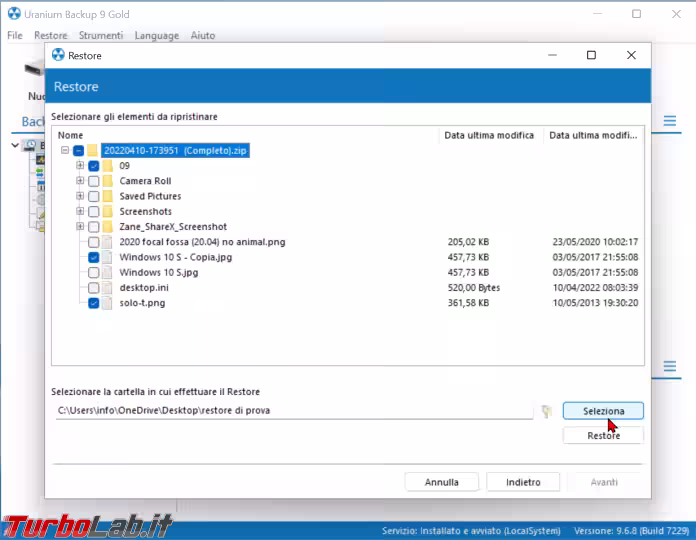The height and width of the screenshot is (540, 696).
Task: Expand the 09 folder node
Action: (x=80, y=166)
